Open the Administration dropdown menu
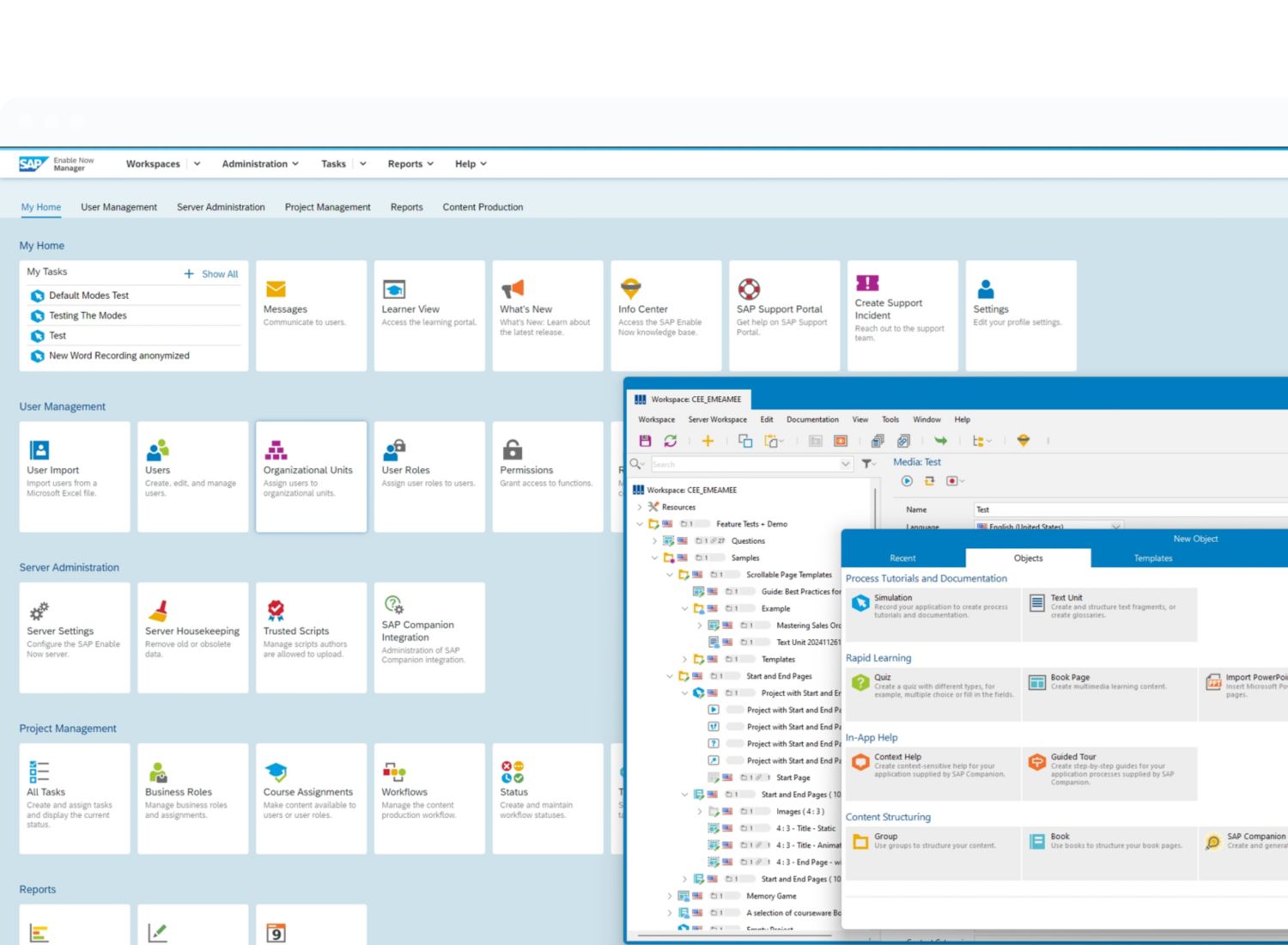1288x945 pixels. click(x=260, y=164)
